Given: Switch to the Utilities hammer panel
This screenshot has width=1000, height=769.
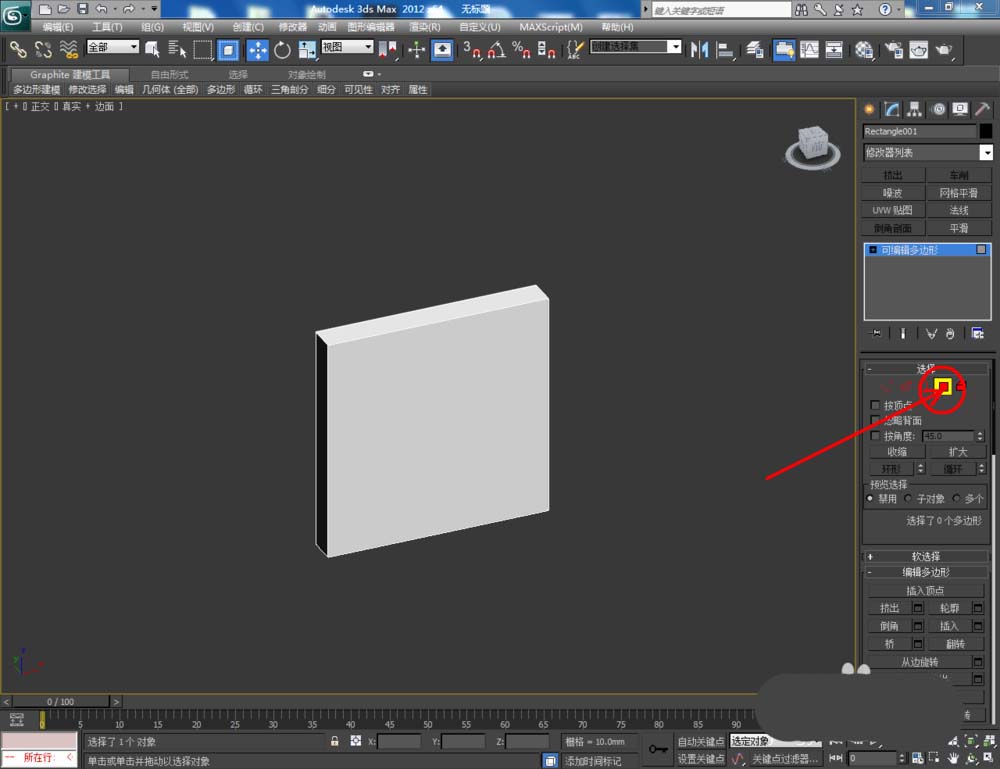Looking at the screenshot, I should [982, 109].
